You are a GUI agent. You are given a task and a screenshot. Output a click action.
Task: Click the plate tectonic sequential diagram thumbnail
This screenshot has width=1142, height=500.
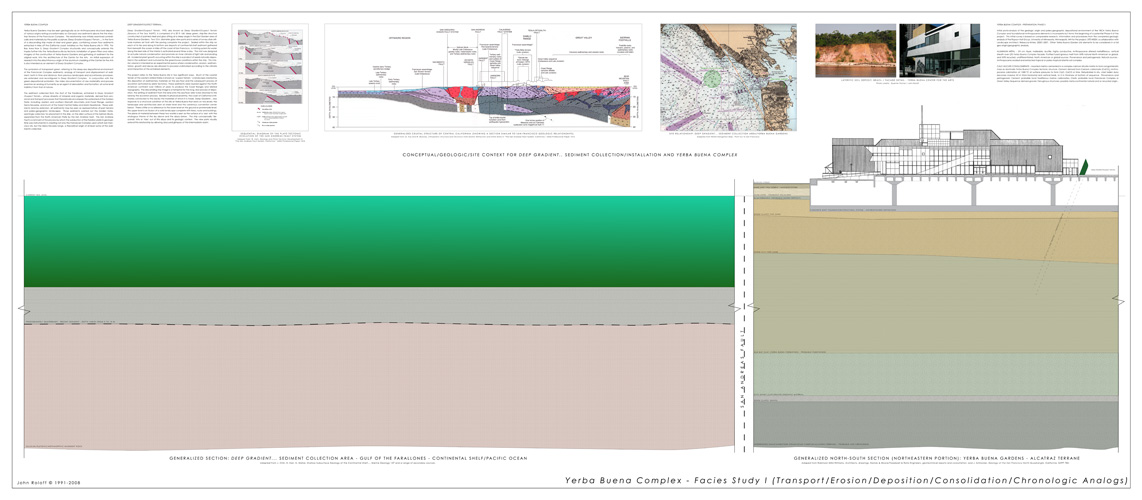tap(269, 76)
